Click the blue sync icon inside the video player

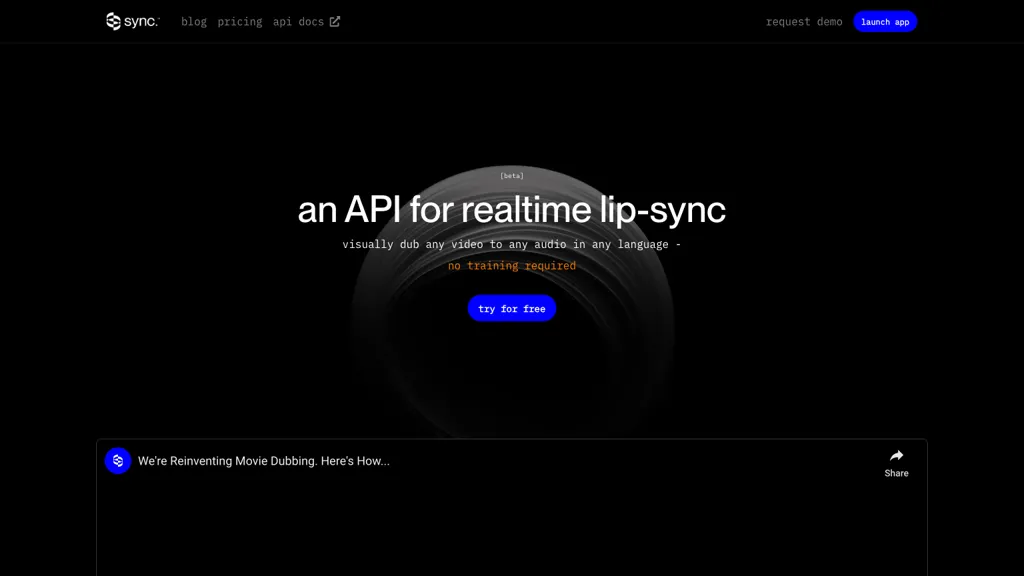[118, 461]
